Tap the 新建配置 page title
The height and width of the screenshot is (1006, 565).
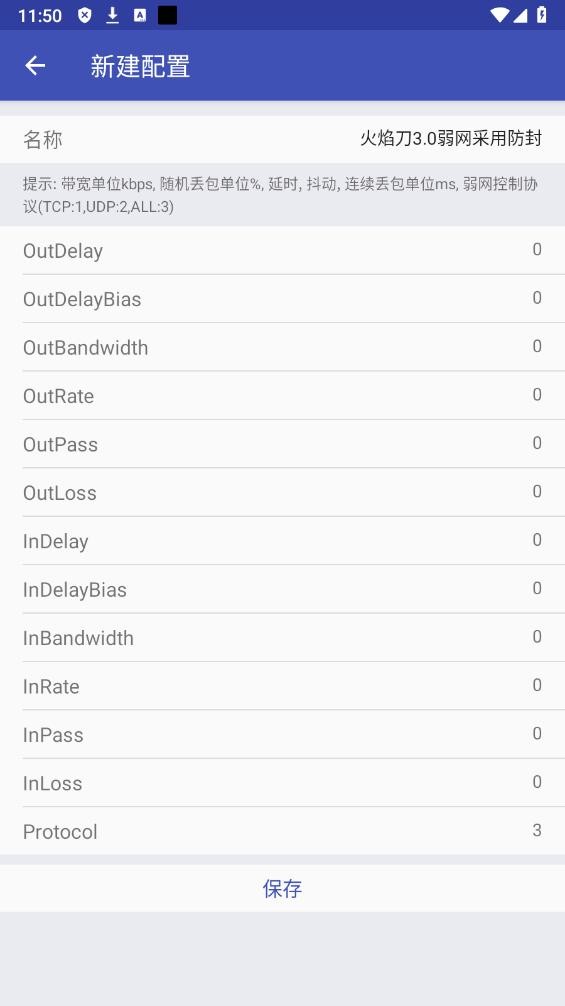point(140,66)
